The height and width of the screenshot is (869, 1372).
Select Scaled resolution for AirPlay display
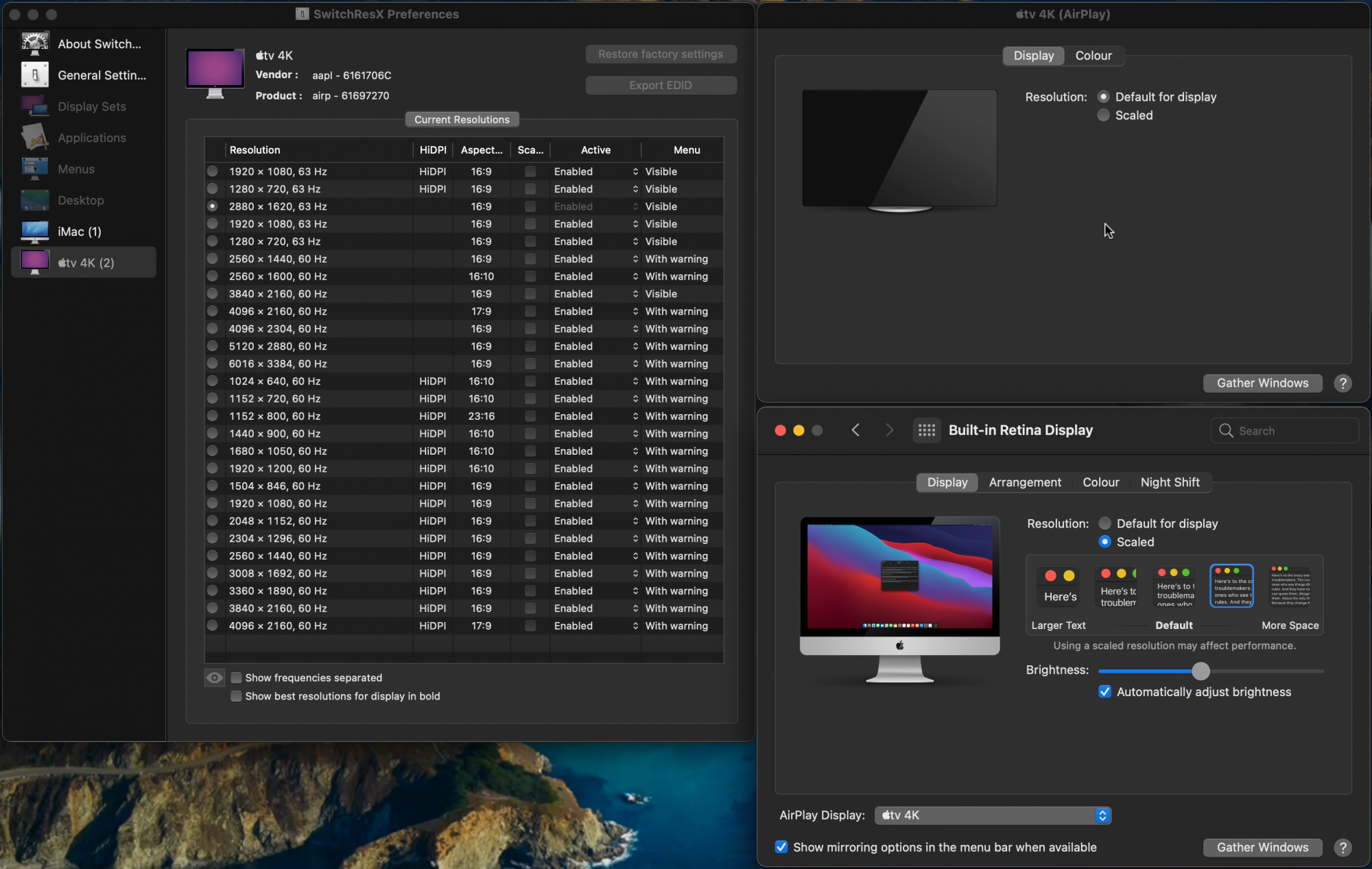point(1103,115)
